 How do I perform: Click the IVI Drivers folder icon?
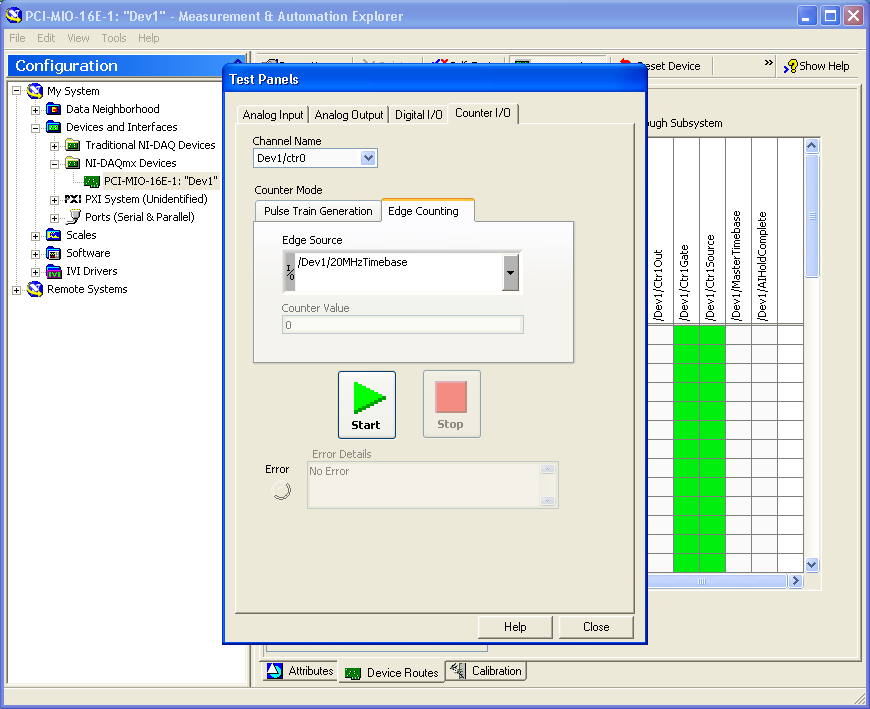54,271
